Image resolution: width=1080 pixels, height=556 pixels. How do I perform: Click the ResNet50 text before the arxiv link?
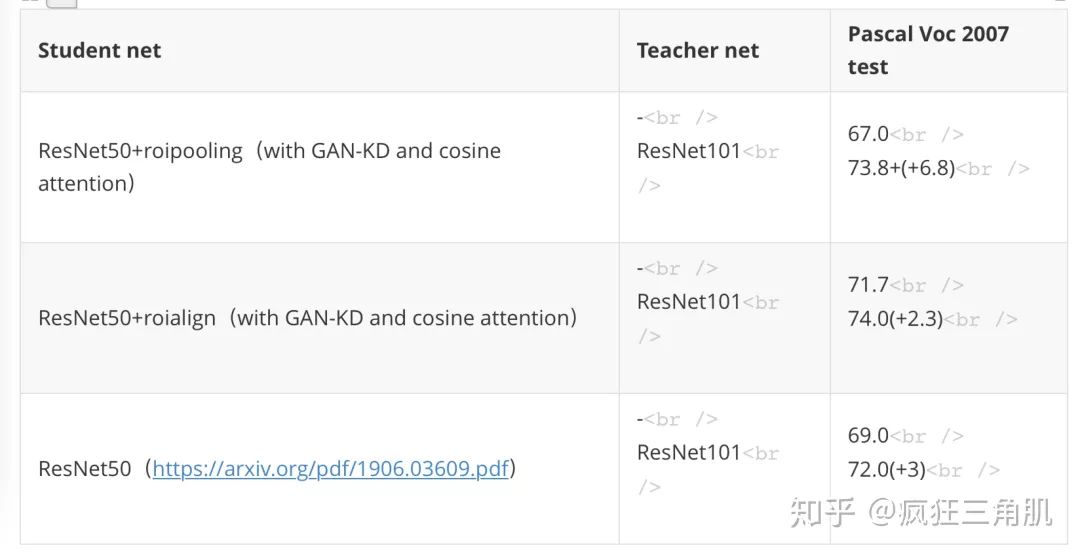84,469
